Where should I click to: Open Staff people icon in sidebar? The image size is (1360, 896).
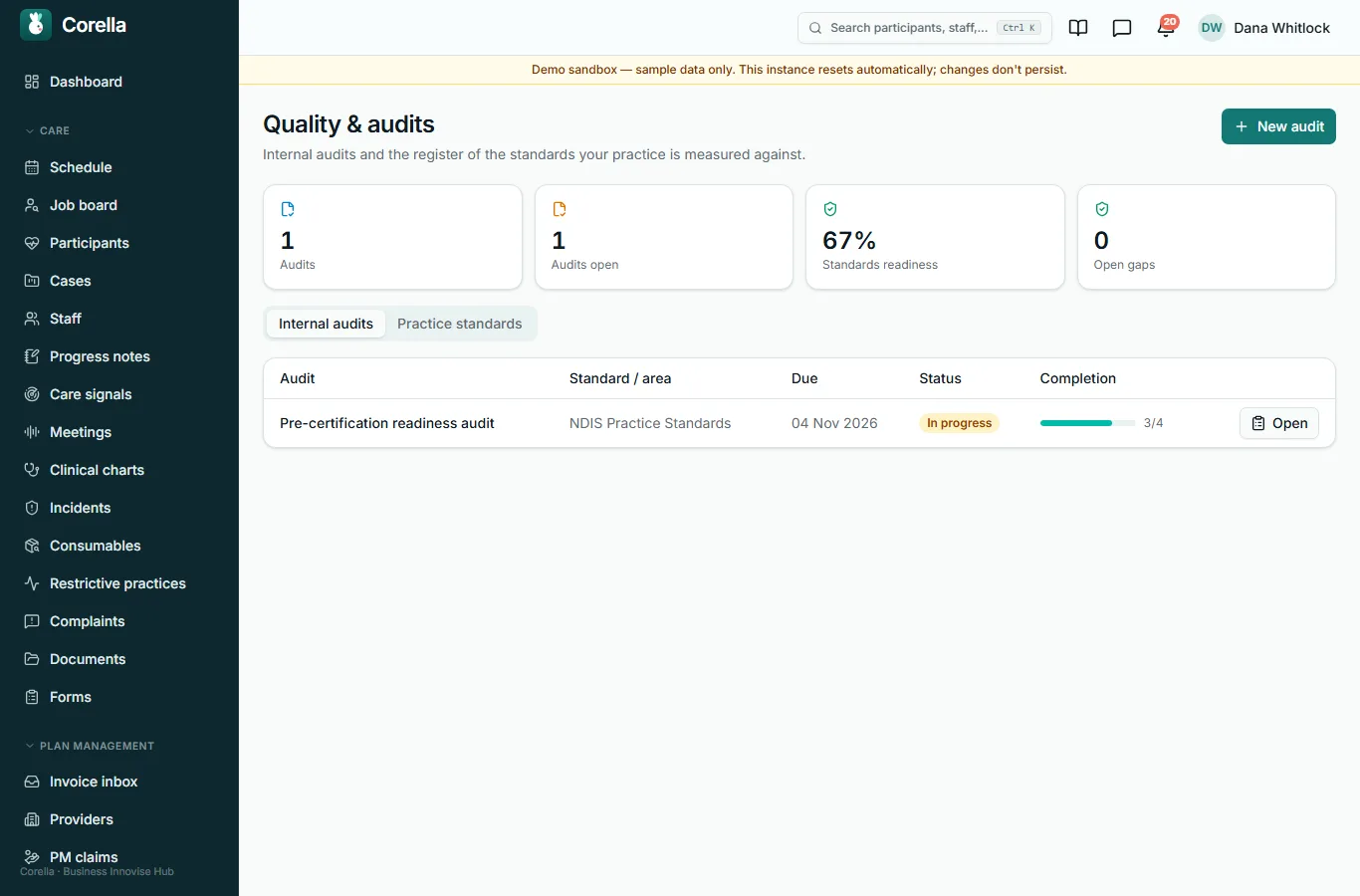tap(32, 319)
